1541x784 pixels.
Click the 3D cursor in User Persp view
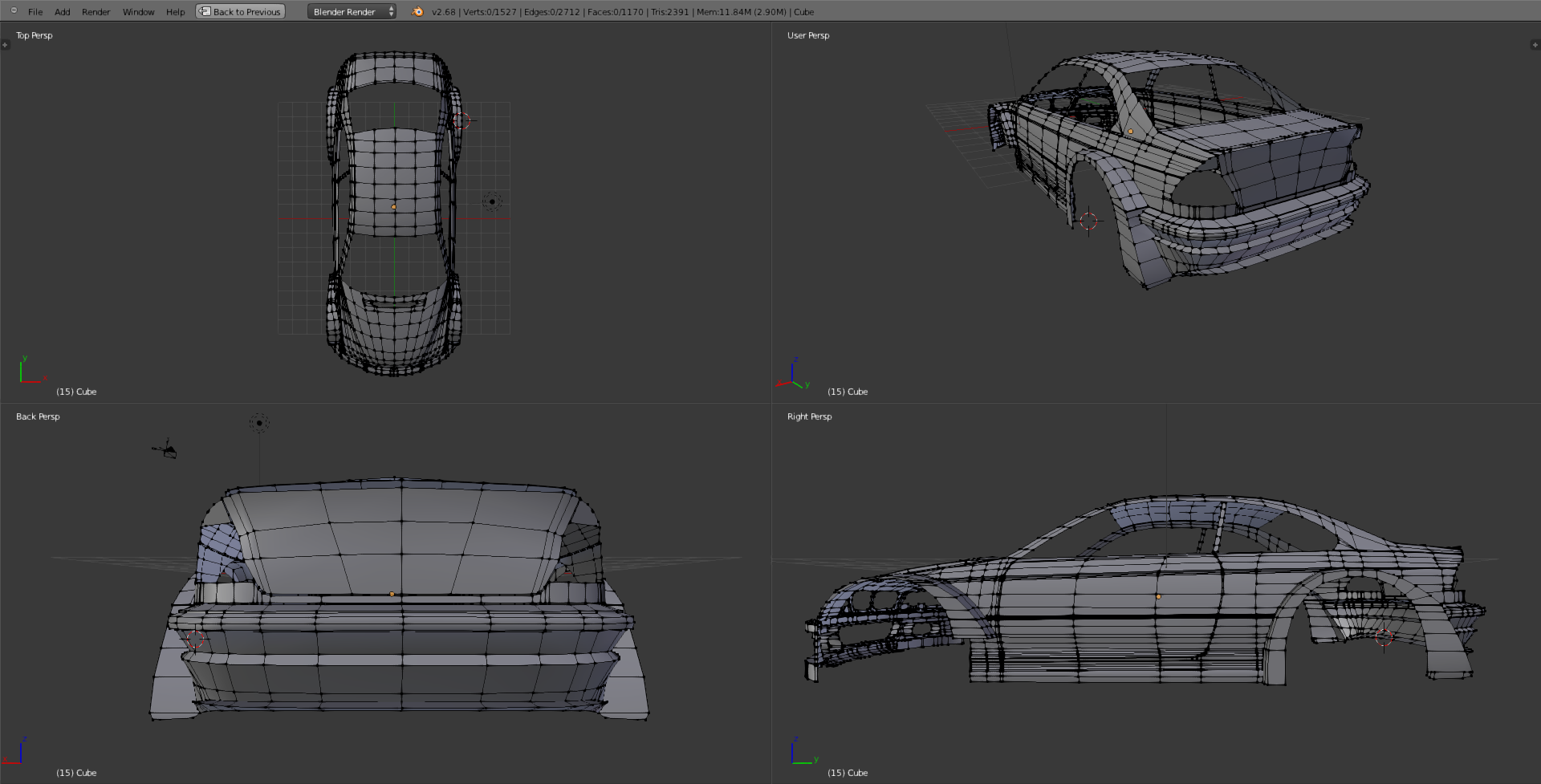1088,221
